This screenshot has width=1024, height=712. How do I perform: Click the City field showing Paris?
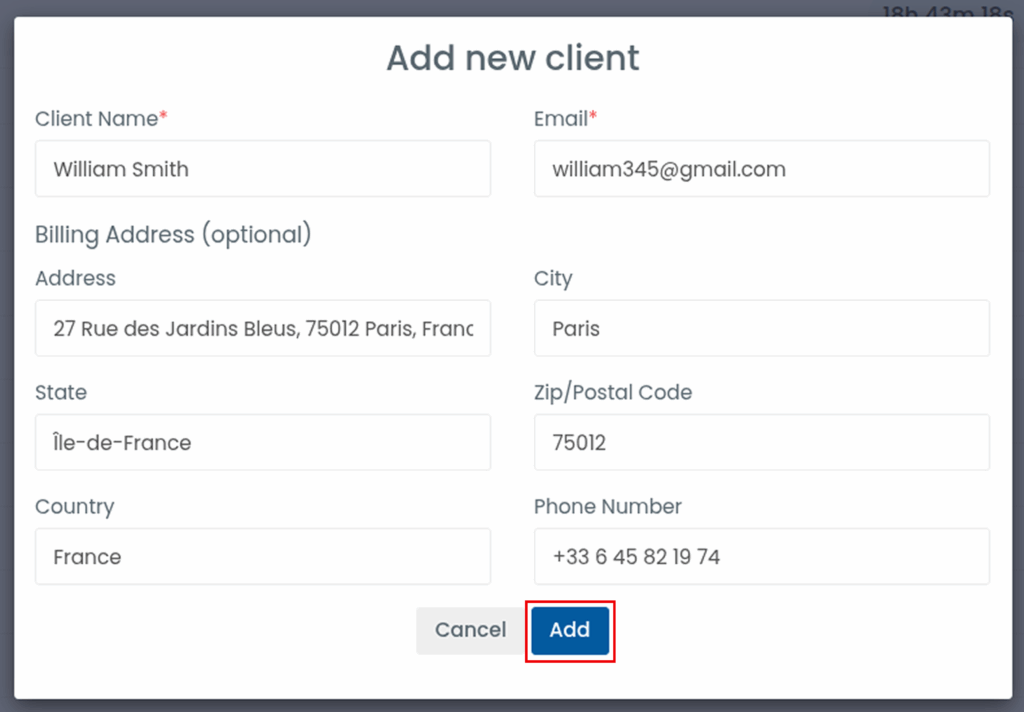[x=761, y=329]
